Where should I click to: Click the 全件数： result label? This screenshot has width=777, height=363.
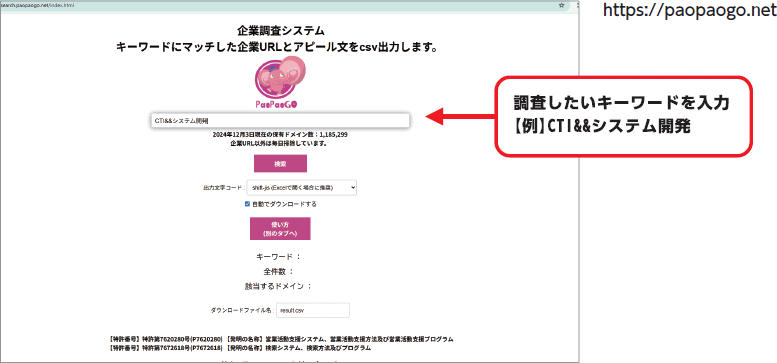(278, 271)
